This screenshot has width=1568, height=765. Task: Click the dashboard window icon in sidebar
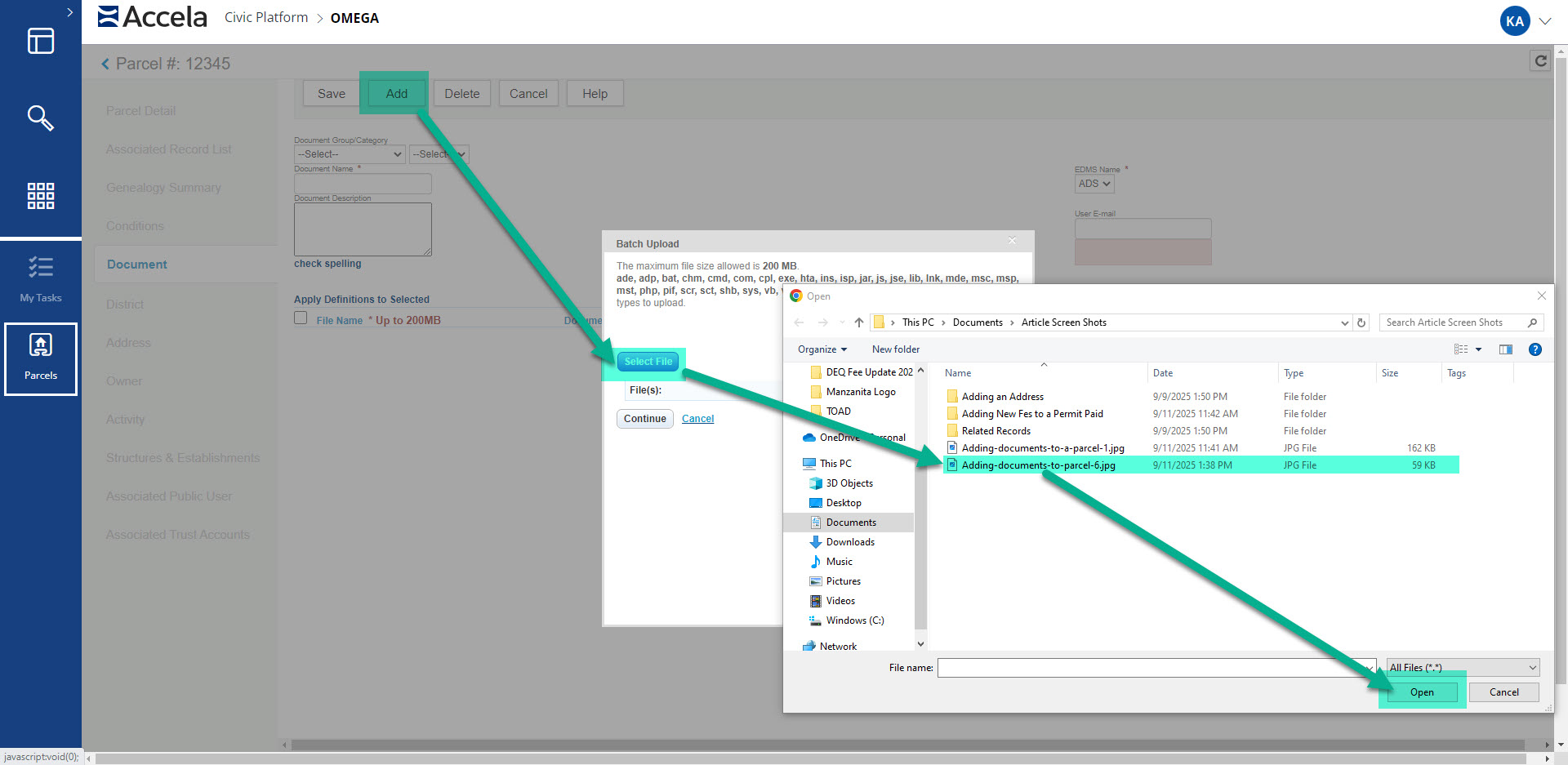(x=40, y=41)
